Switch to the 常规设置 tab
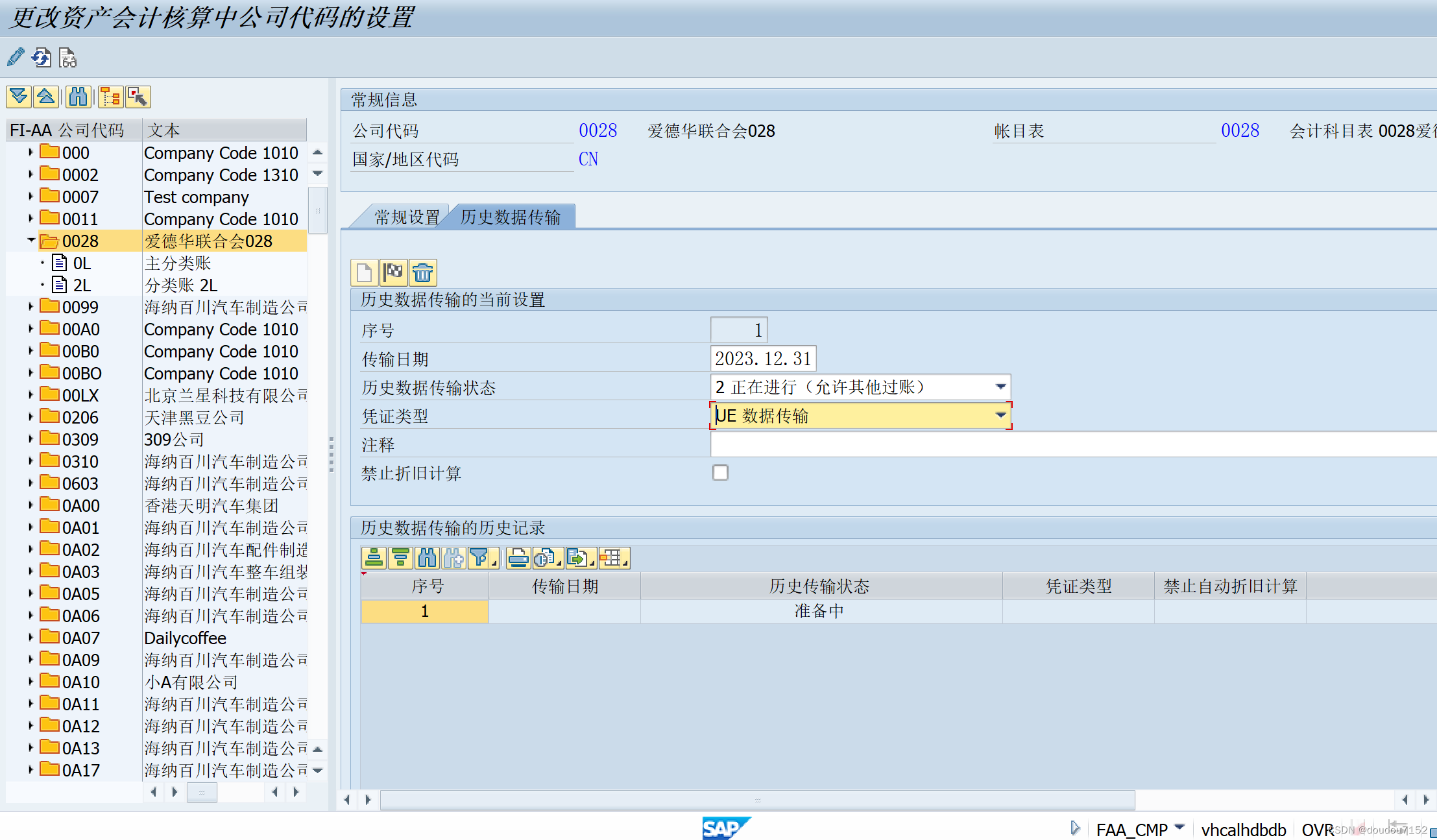The image size is (1437, 840). coord(407,217)
